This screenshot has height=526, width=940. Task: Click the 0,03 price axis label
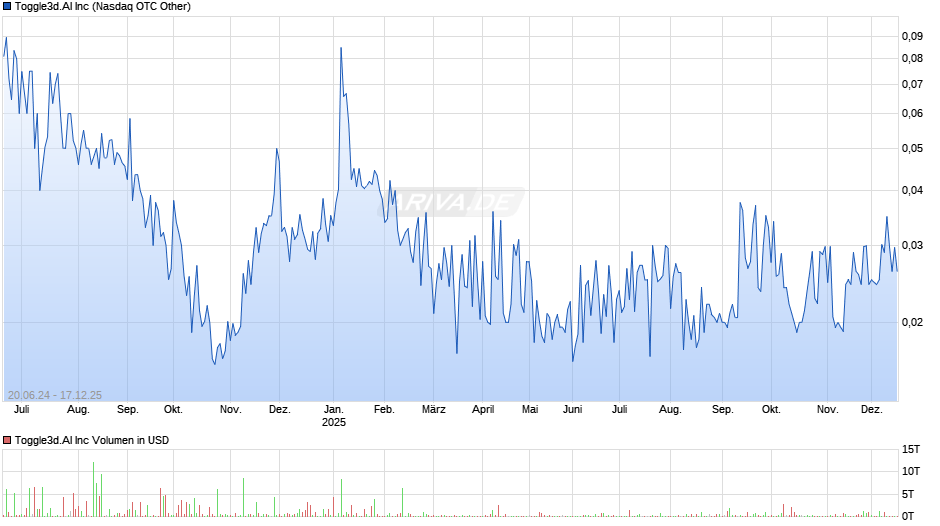tap(912, 245)
